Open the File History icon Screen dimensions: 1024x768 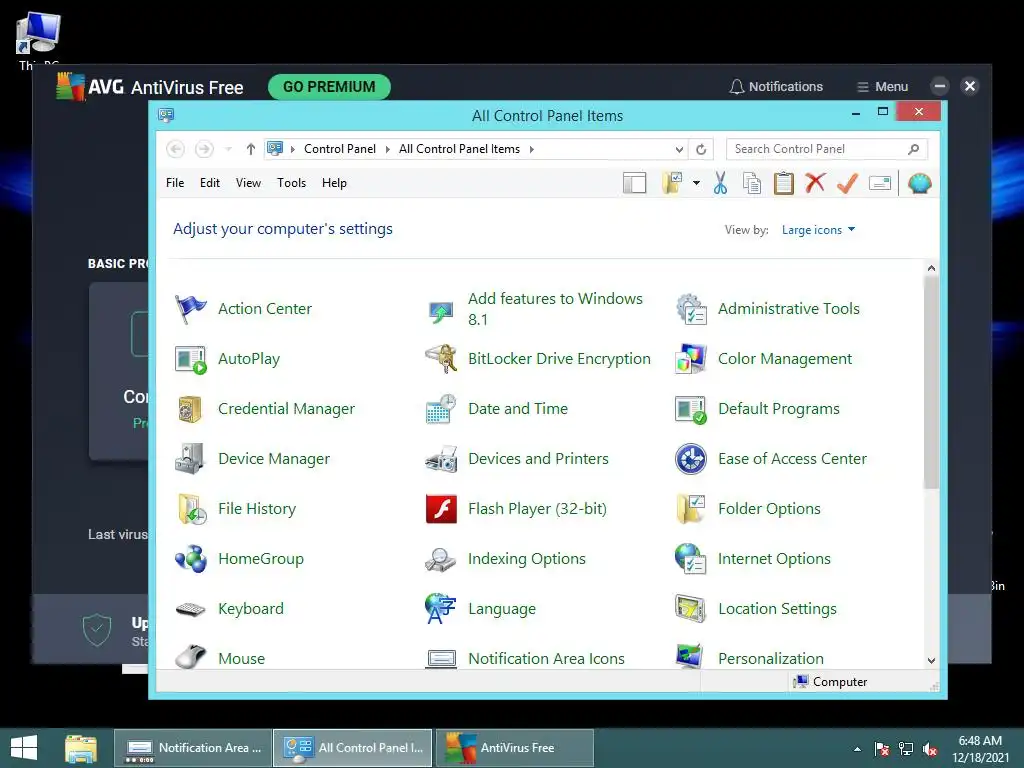point(190,509)
